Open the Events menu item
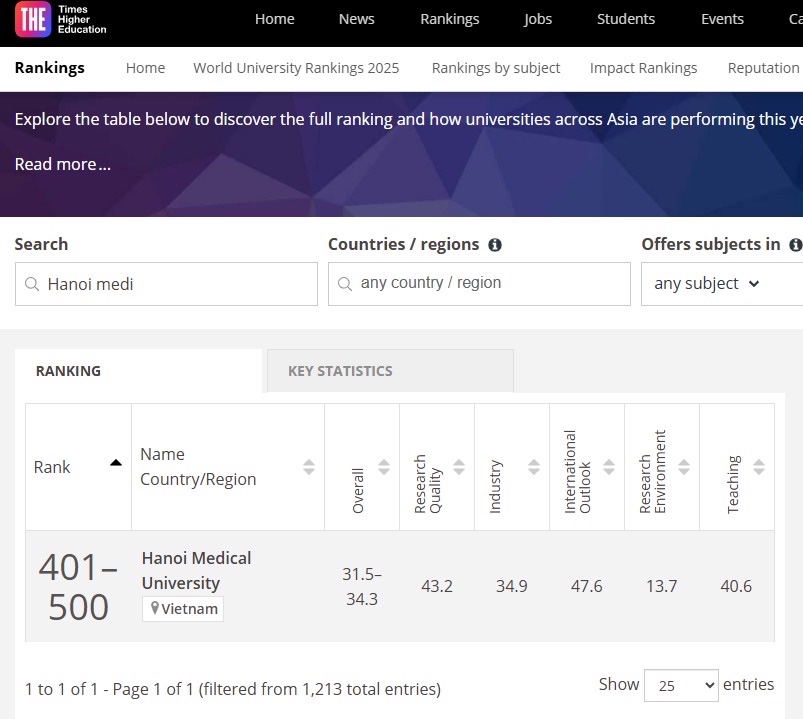The width and height of the screenshot is (803, 719). point(722,19)
